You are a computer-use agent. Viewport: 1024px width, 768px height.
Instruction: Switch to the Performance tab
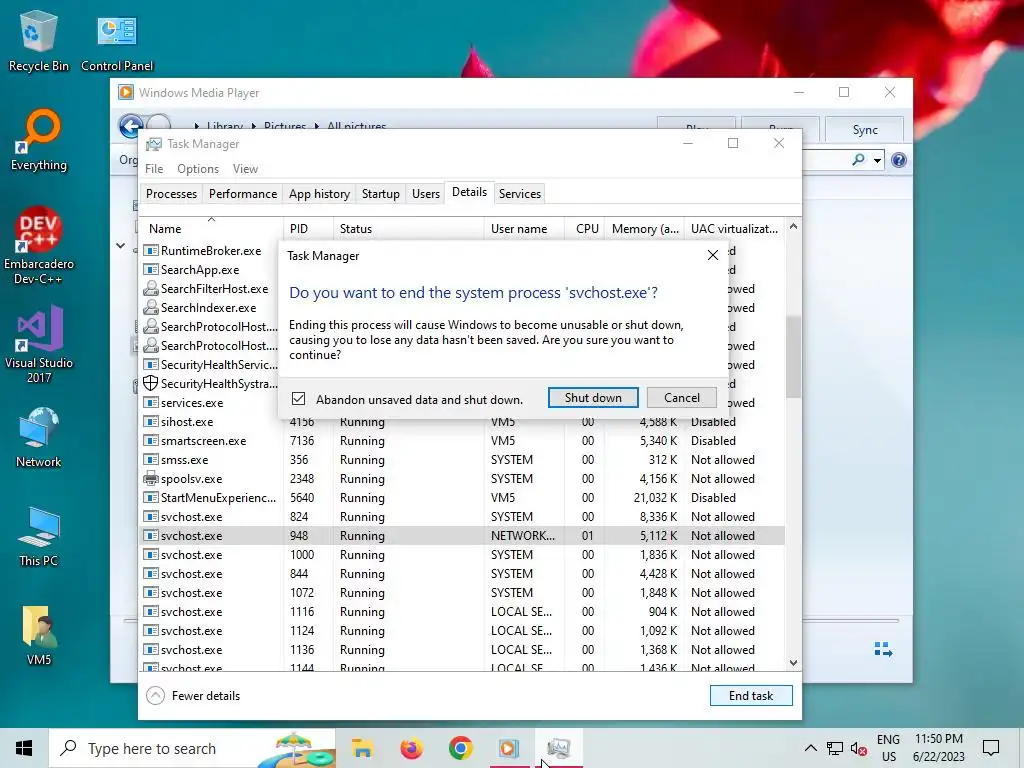click(243, 193)
